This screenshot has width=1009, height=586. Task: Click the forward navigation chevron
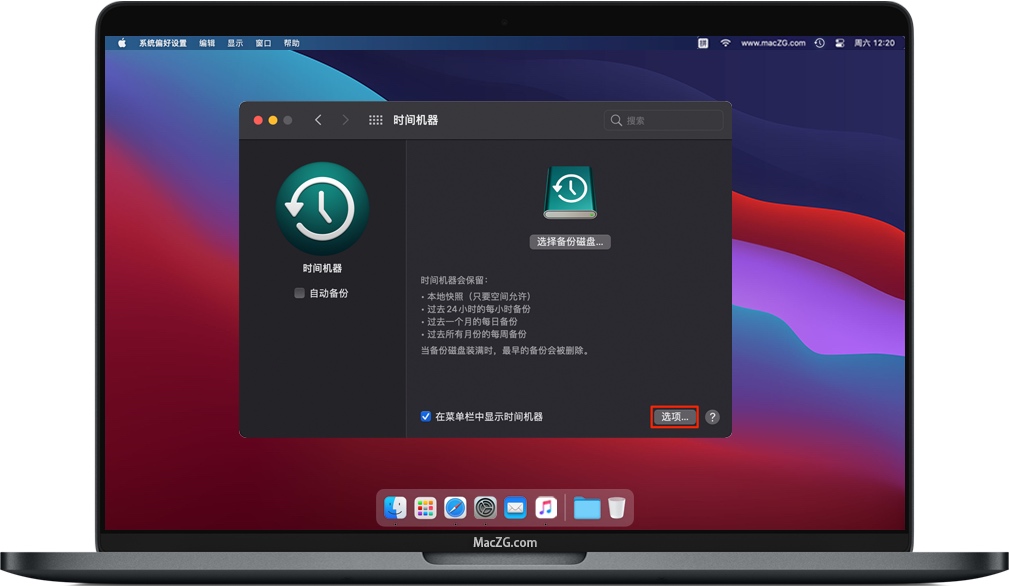pos(345,119)
